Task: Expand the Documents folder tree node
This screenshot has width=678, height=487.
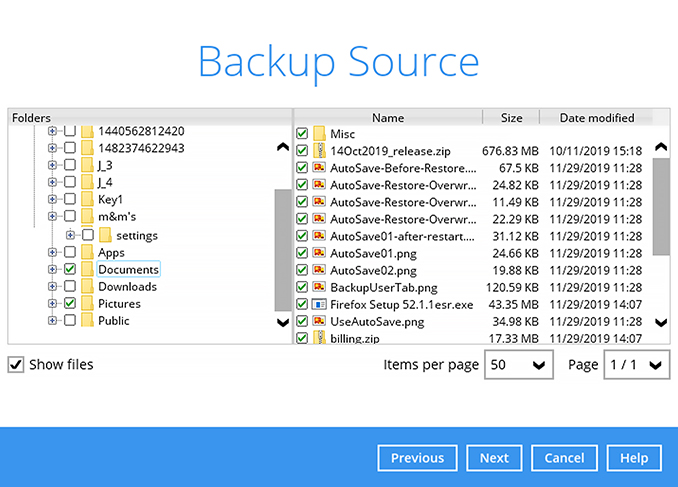Action: tap(52, 269)
